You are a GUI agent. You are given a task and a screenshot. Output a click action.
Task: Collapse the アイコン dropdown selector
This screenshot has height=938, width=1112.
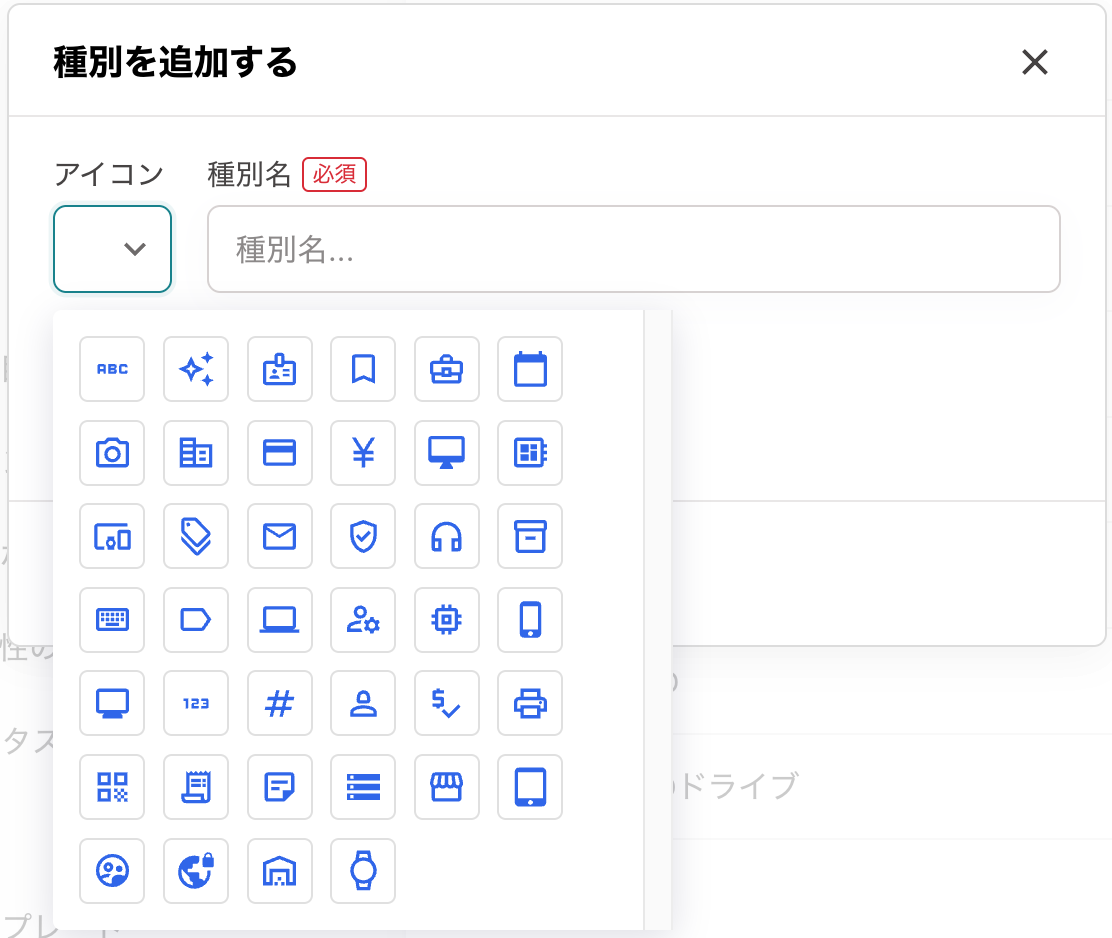click(112, 249)
